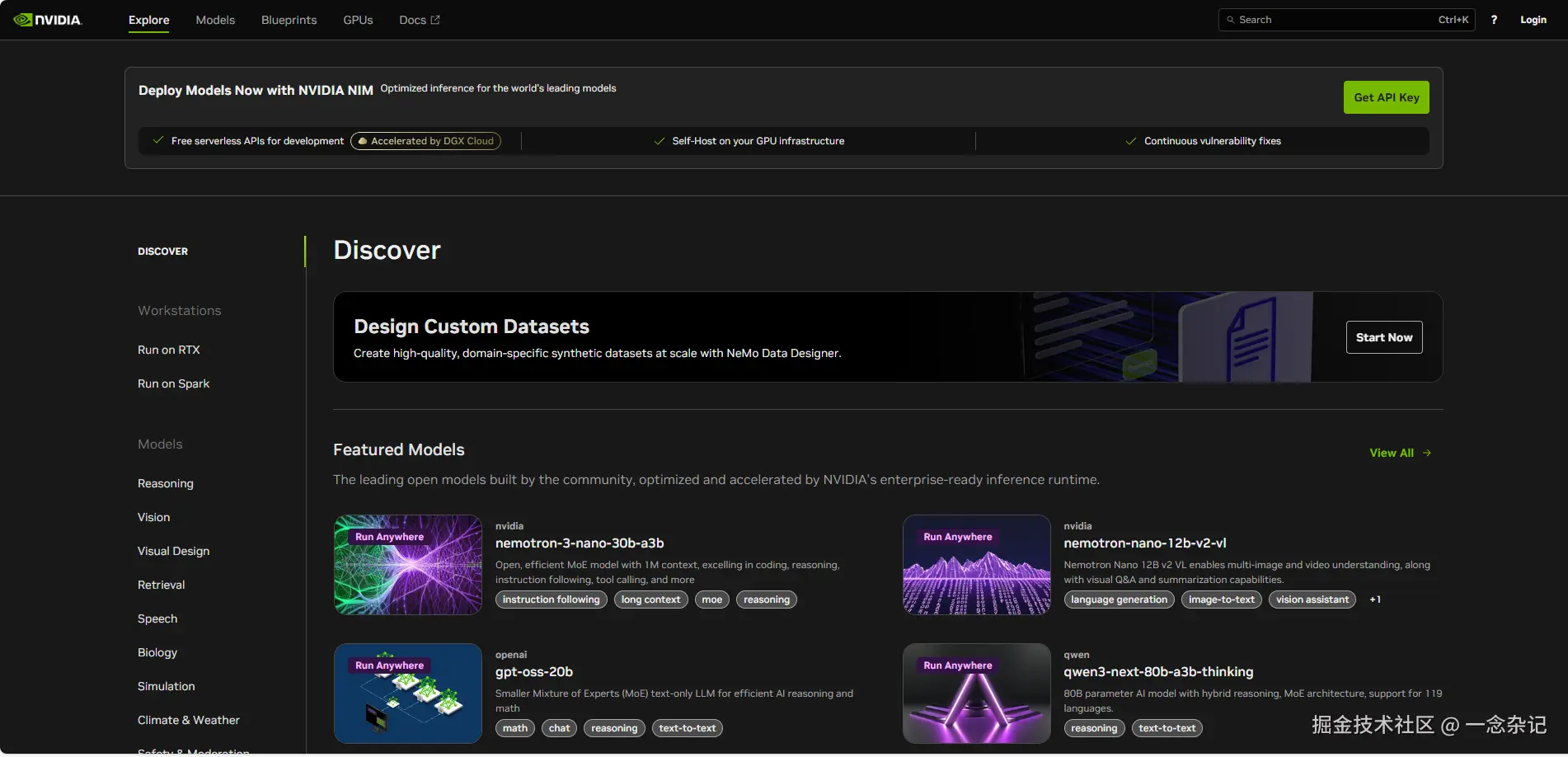The image size is (1568, 757).
Task: Open the gpt-oss-20b thumbnail image
Action: 408,694
